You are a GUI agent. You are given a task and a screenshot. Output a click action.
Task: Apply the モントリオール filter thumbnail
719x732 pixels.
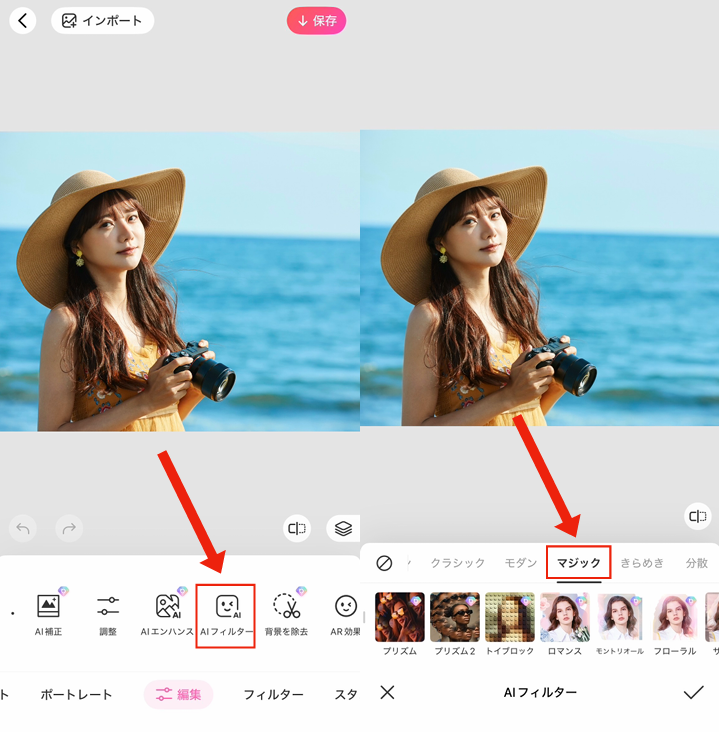620,617
